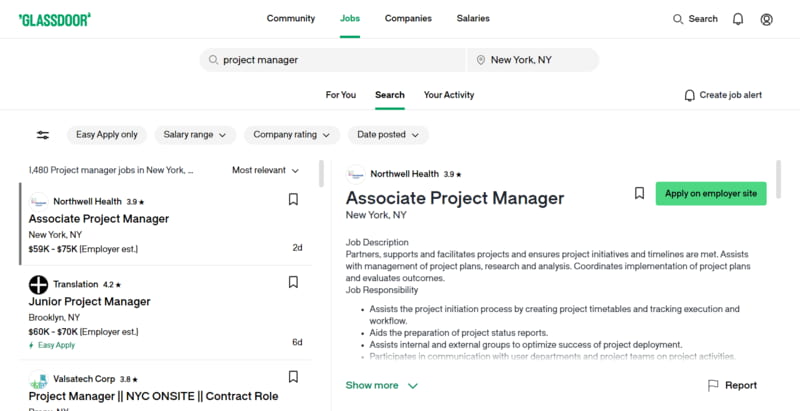Open the notifications bell icon
The width and height of the screenshot is (800, 411).
738,19
